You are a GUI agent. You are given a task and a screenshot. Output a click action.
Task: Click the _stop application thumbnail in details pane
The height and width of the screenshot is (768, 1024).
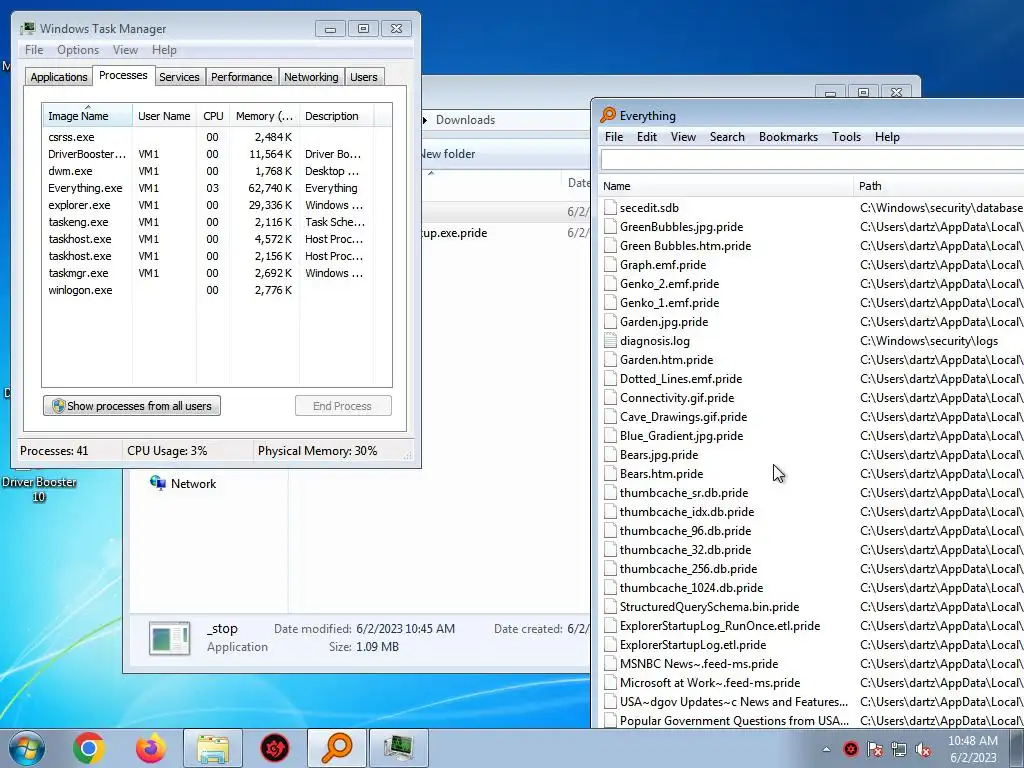pos(170,638)
